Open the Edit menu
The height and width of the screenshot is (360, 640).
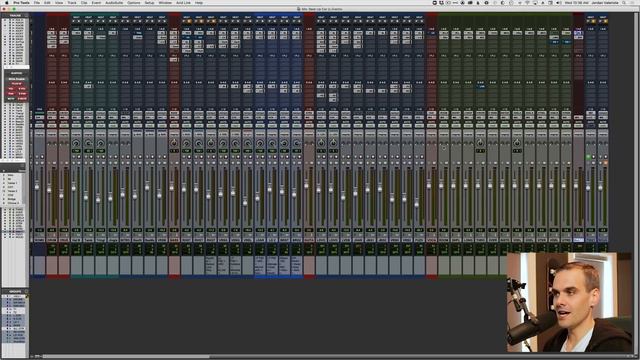pyautogui.click(x=47, y=3)
